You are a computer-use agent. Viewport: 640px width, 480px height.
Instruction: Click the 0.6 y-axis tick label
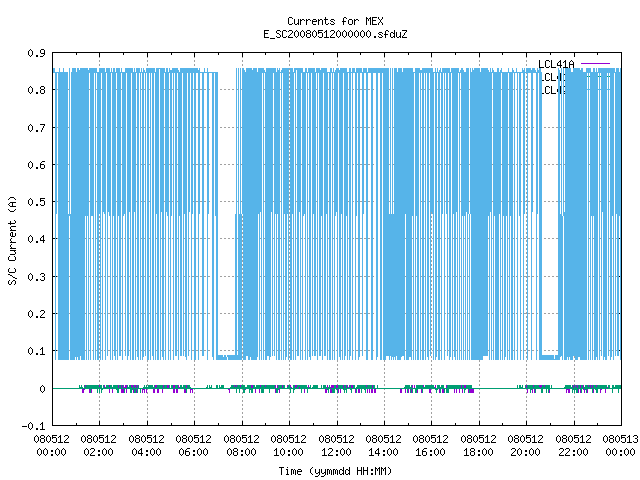point(36,165)
